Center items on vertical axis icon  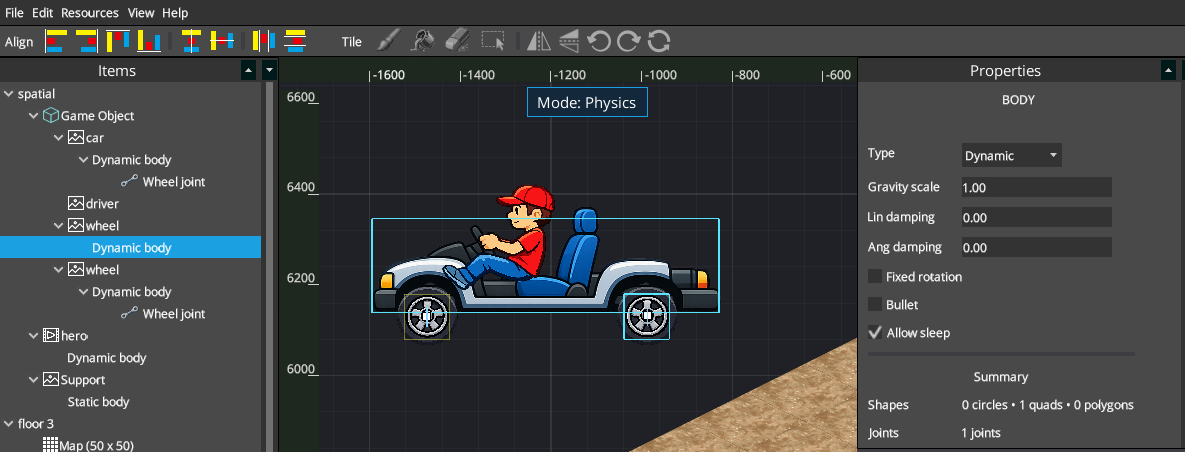click(191, 41)
